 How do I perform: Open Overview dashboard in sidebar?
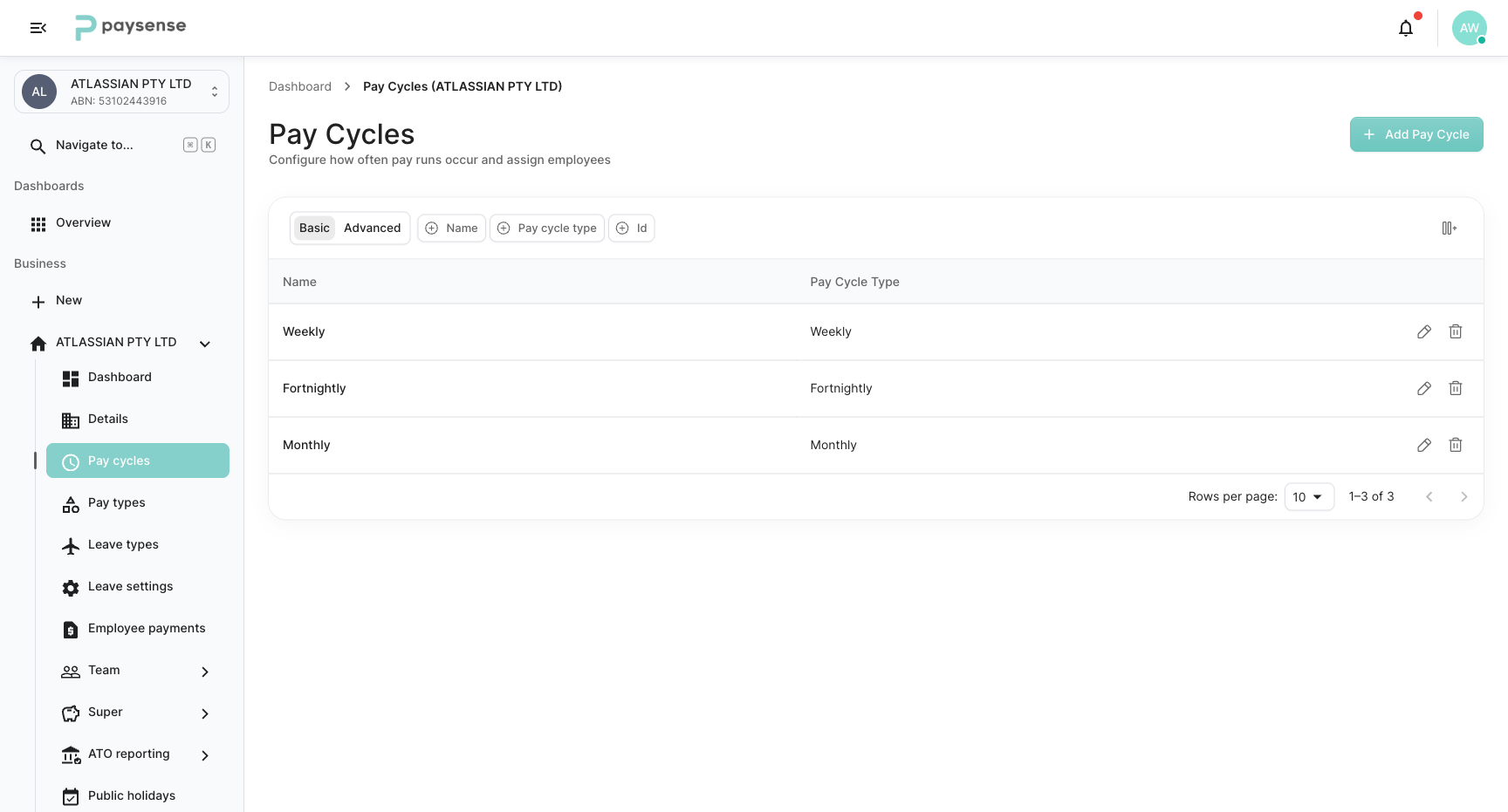(121, 223)
